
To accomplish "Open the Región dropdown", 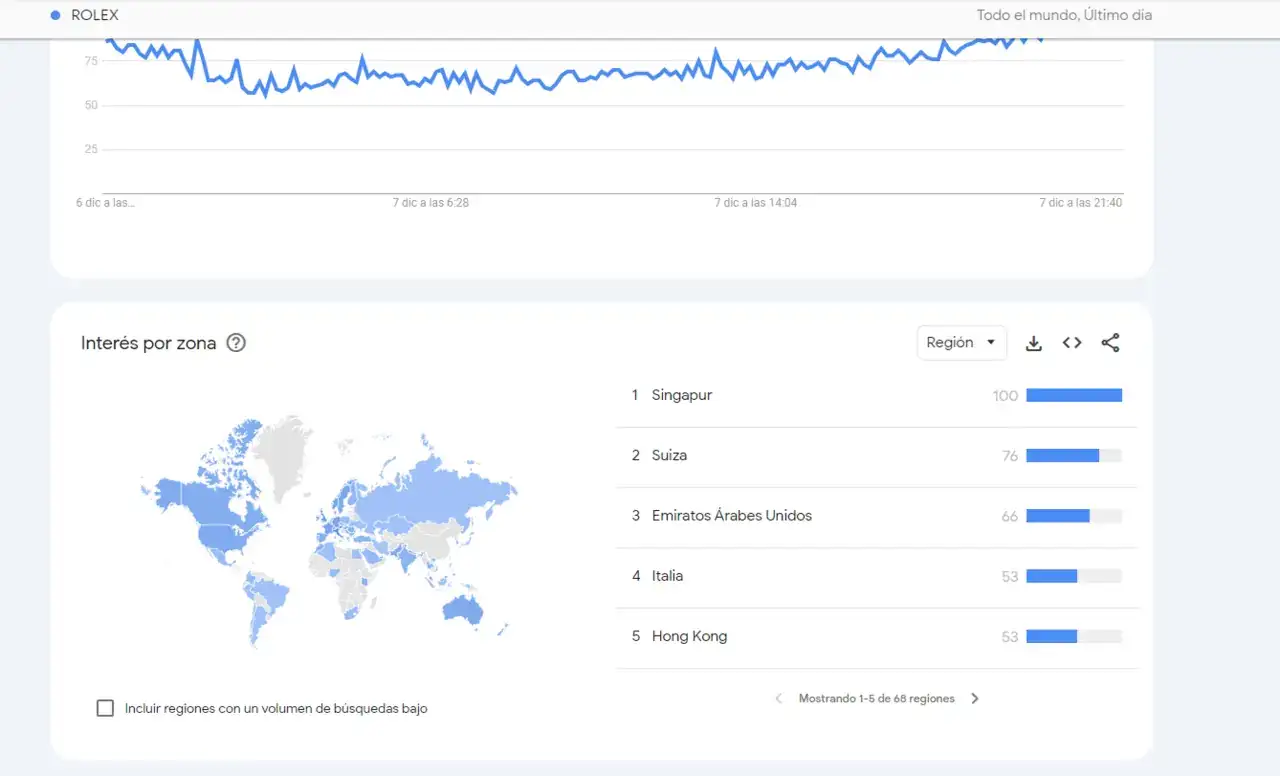I will (x=961, y=343).
